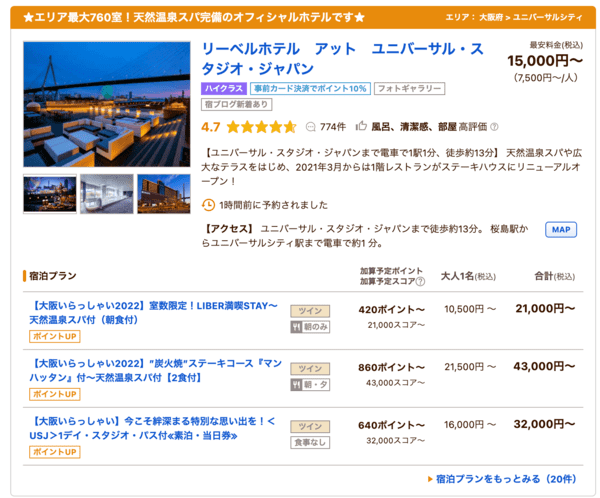Open plan LIBER満喫STAY 天然温泉スパ付 朝食付
600x498 pixels.
pyautogui.click(x=153, y=313)
